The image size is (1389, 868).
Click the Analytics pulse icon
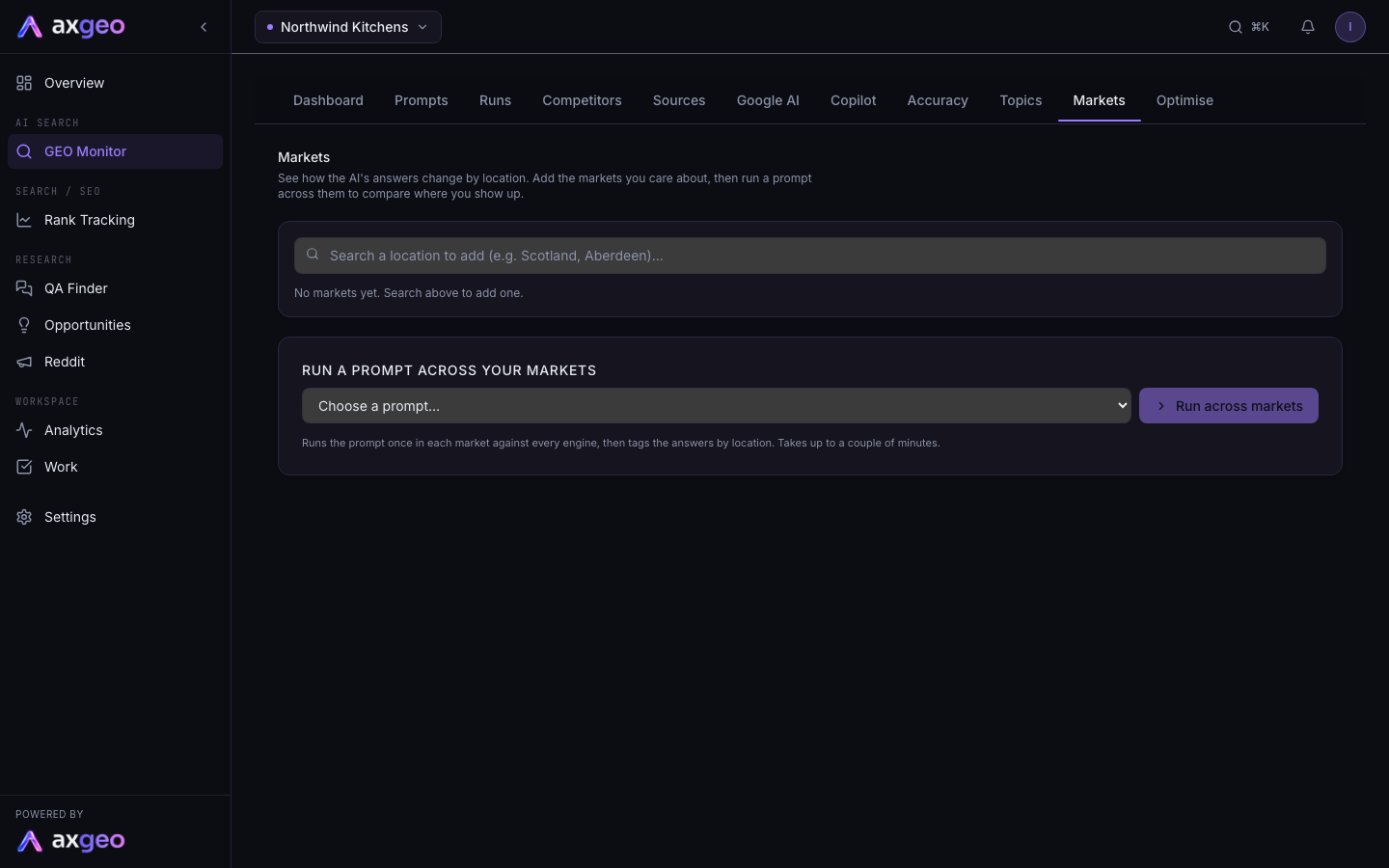coord(24,430)
